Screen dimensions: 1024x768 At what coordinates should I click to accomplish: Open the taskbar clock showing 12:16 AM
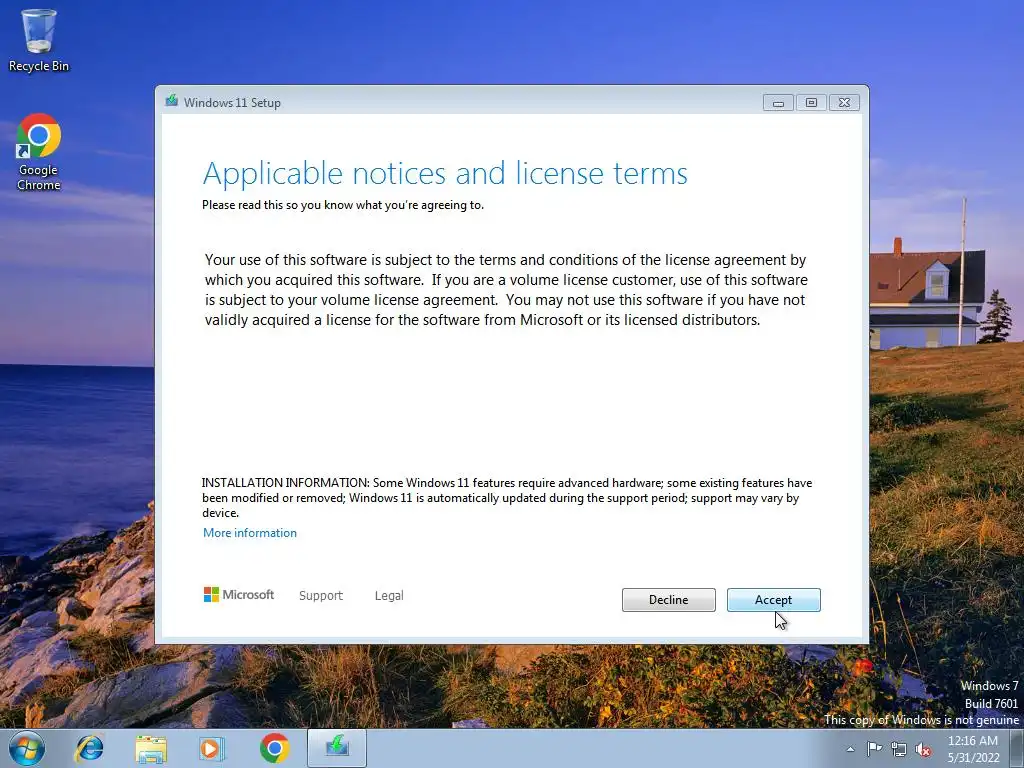click(x=973, y=749)
